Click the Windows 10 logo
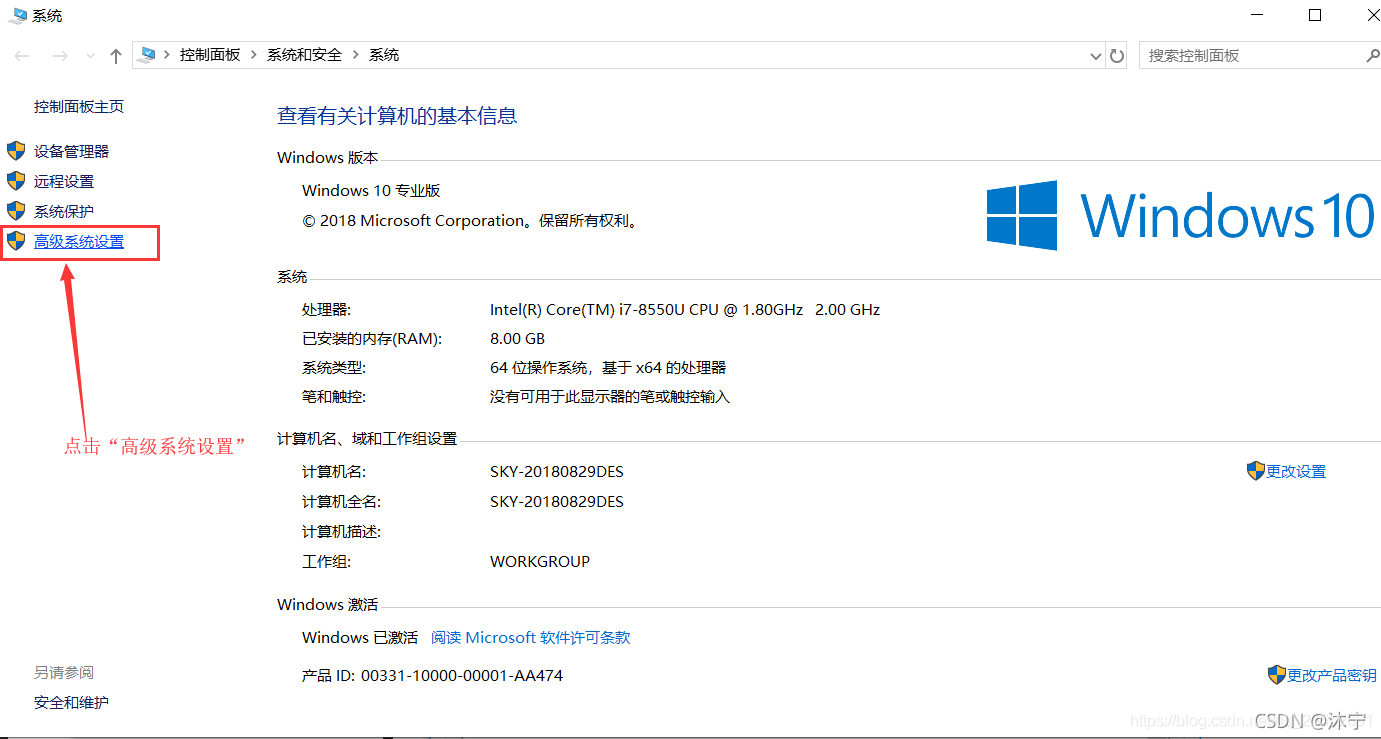 (x=1181, y=215)
